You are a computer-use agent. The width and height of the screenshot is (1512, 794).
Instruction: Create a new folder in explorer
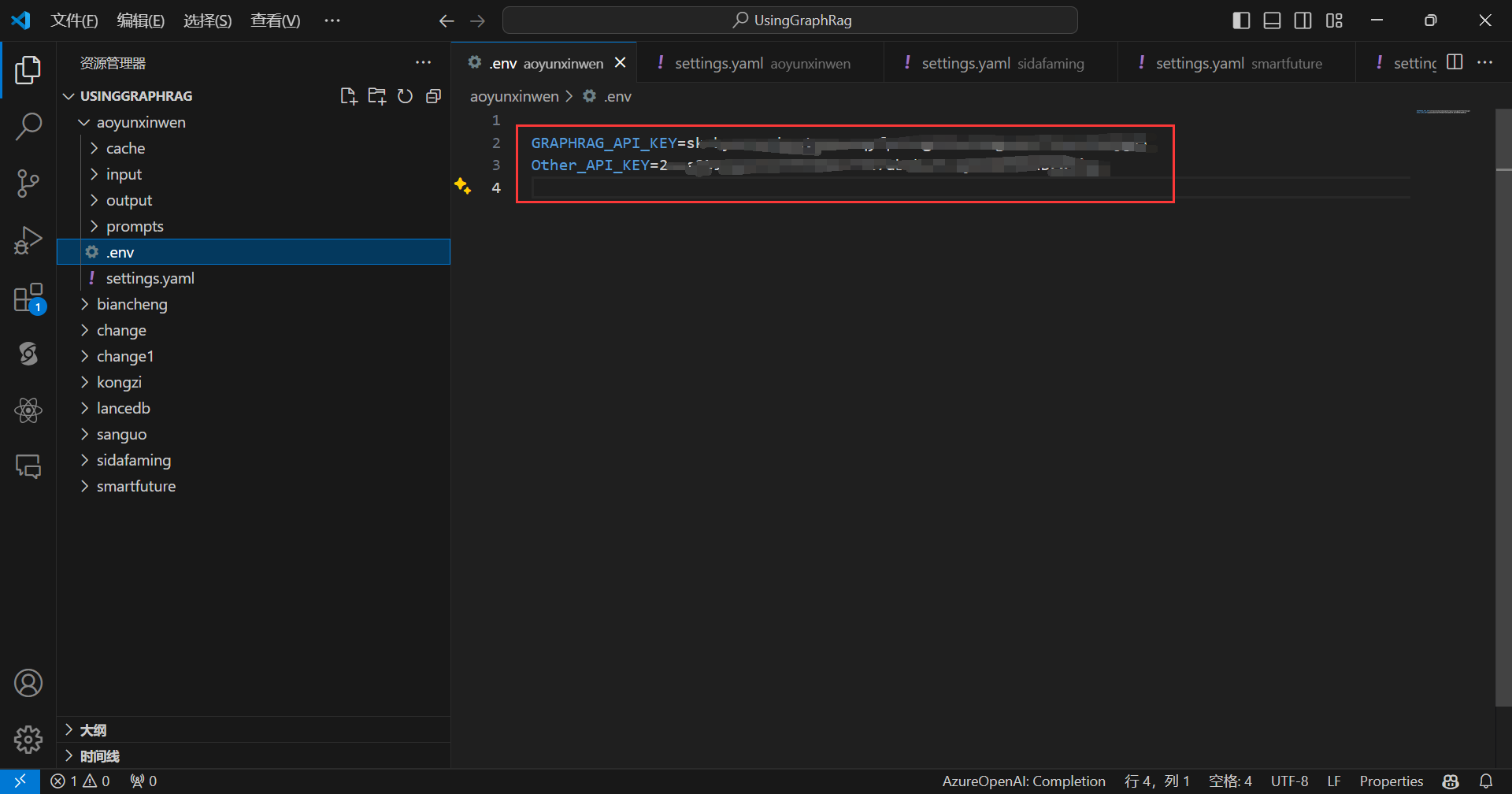click(x=377, y=96)
